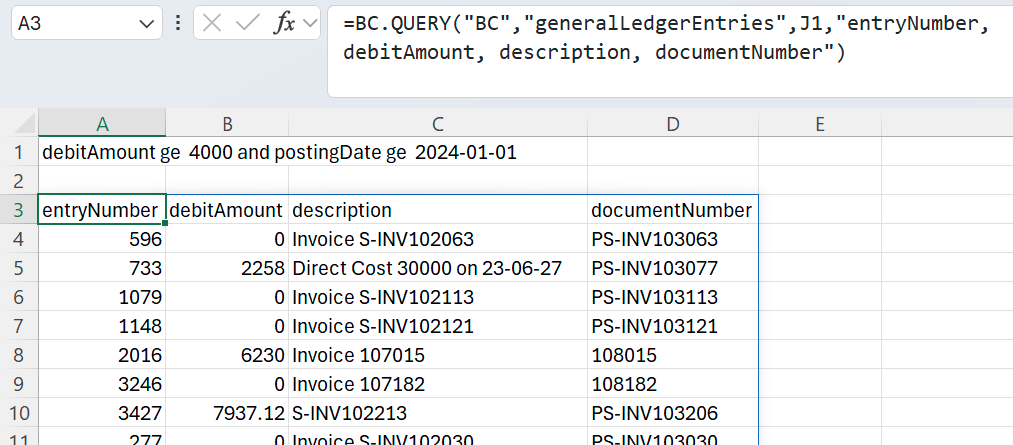Click the Enter checkmark in formula bar
The image size is (1013, 445).
pos(246,24)
